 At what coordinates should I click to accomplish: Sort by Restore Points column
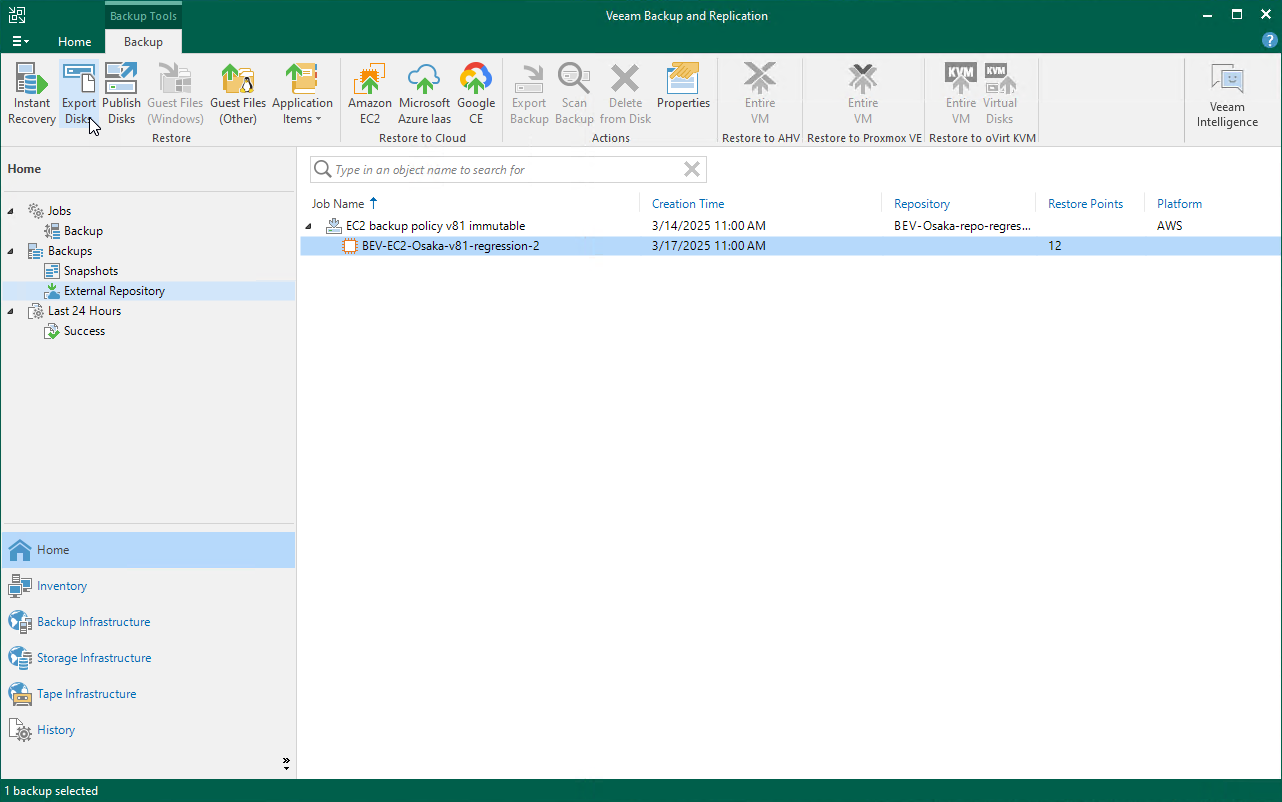[1085, 204]
